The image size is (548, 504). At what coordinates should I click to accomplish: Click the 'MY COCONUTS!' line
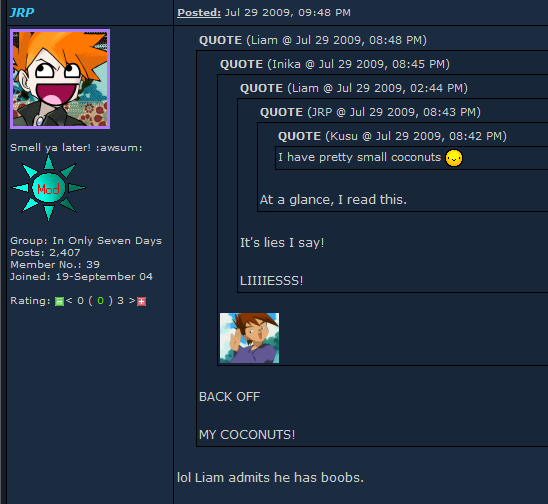coord(247,435)
